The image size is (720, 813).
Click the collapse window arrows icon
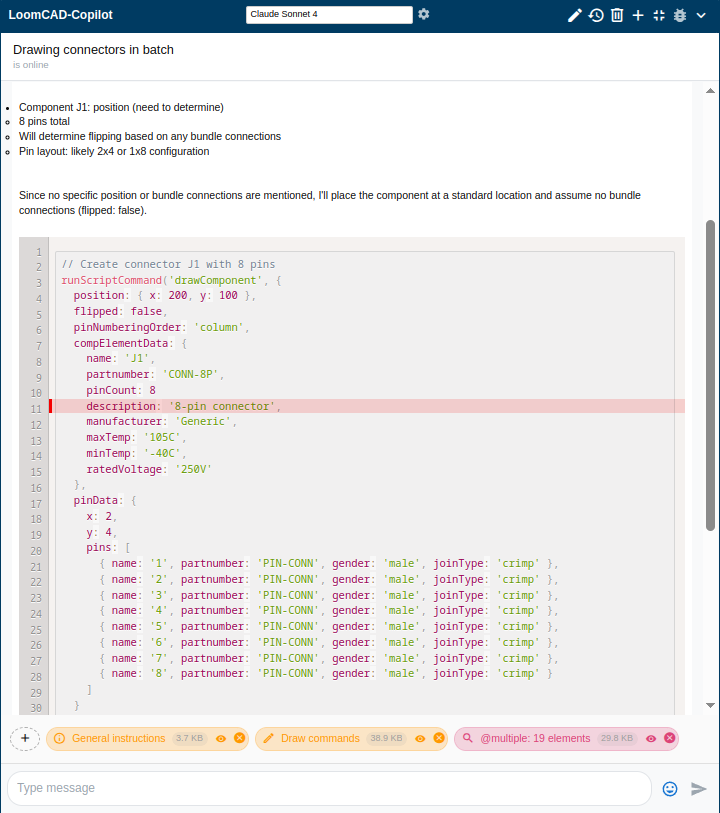point(659,16)
